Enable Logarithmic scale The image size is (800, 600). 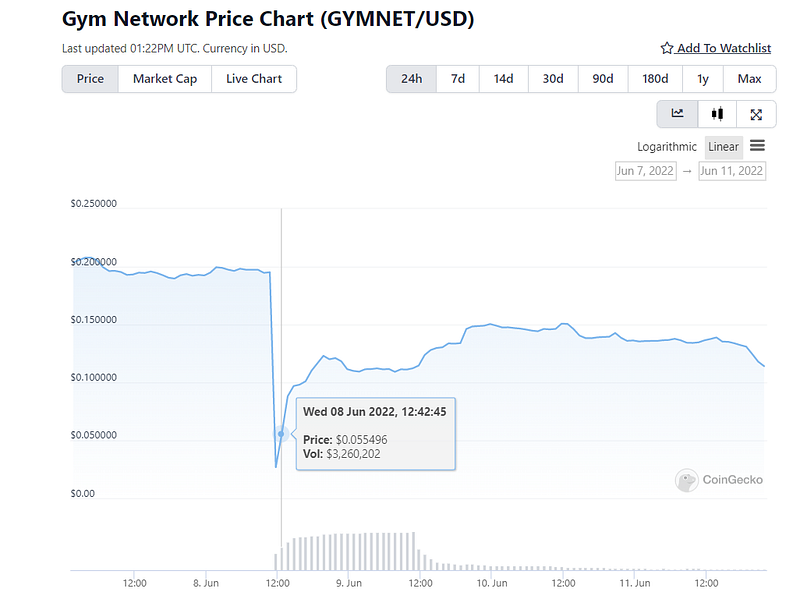[667, 147]
